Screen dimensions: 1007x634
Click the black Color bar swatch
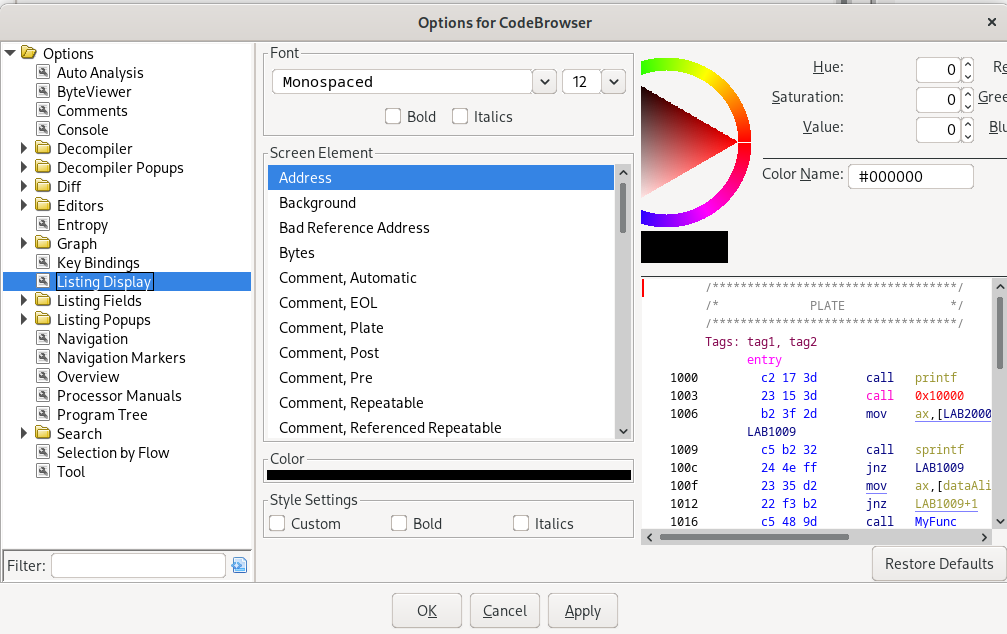coord(449,475)
